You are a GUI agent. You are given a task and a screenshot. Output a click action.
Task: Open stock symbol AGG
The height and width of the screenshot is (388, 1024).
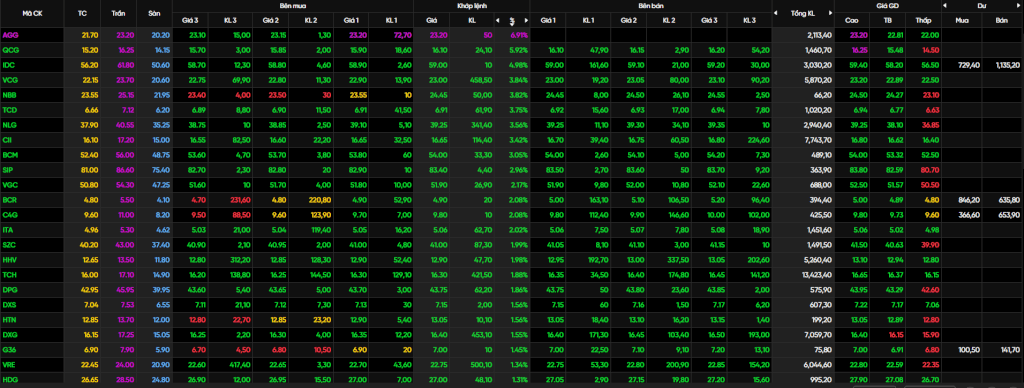point(10,35)
